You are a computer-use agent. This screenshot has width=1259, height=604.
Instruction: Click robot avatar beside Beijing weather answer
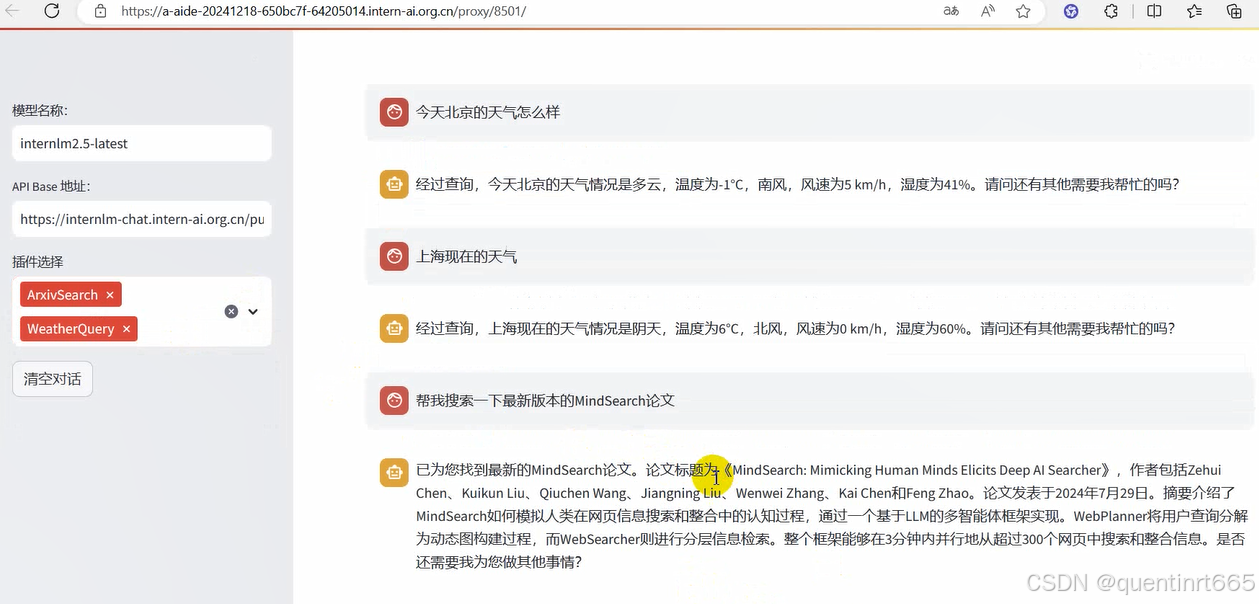394,184
